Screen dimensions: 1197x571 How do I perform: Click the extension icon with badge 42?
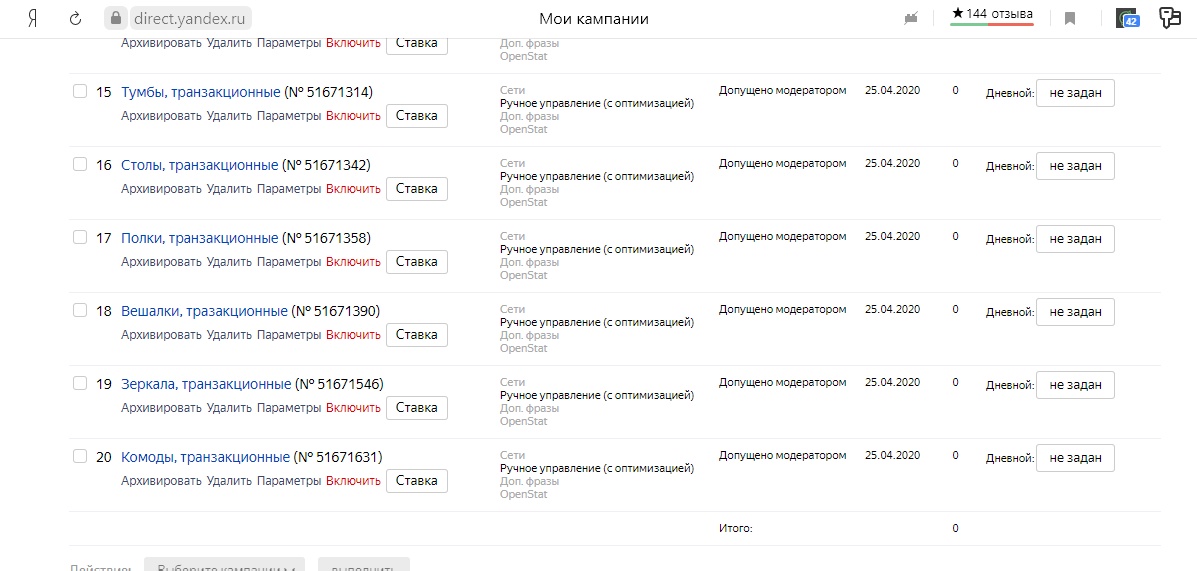tap(1127, 18)
